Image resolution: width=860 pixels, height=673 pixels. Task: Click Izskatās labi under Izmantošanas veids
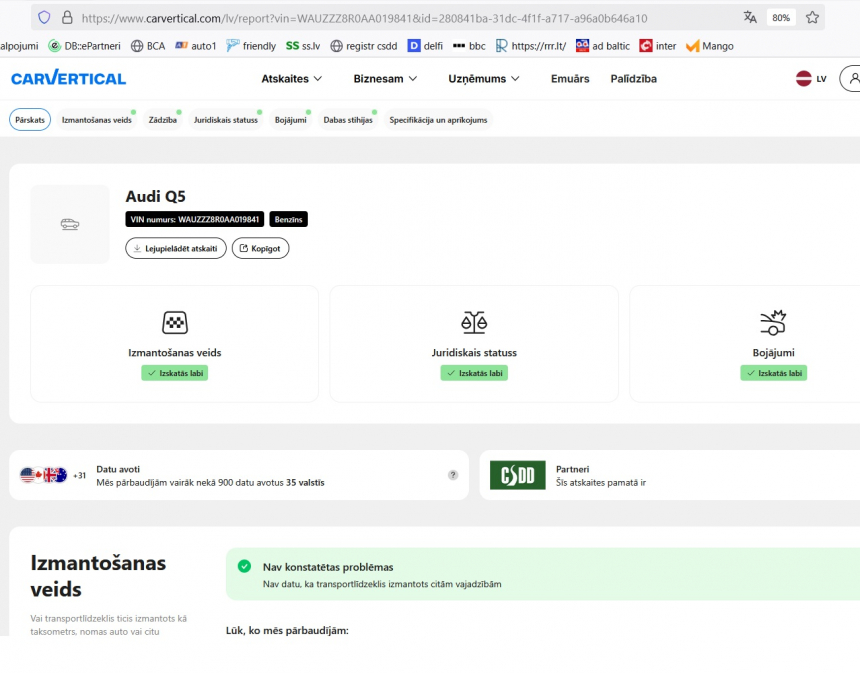pyautogui.click(x=174, y=373)
